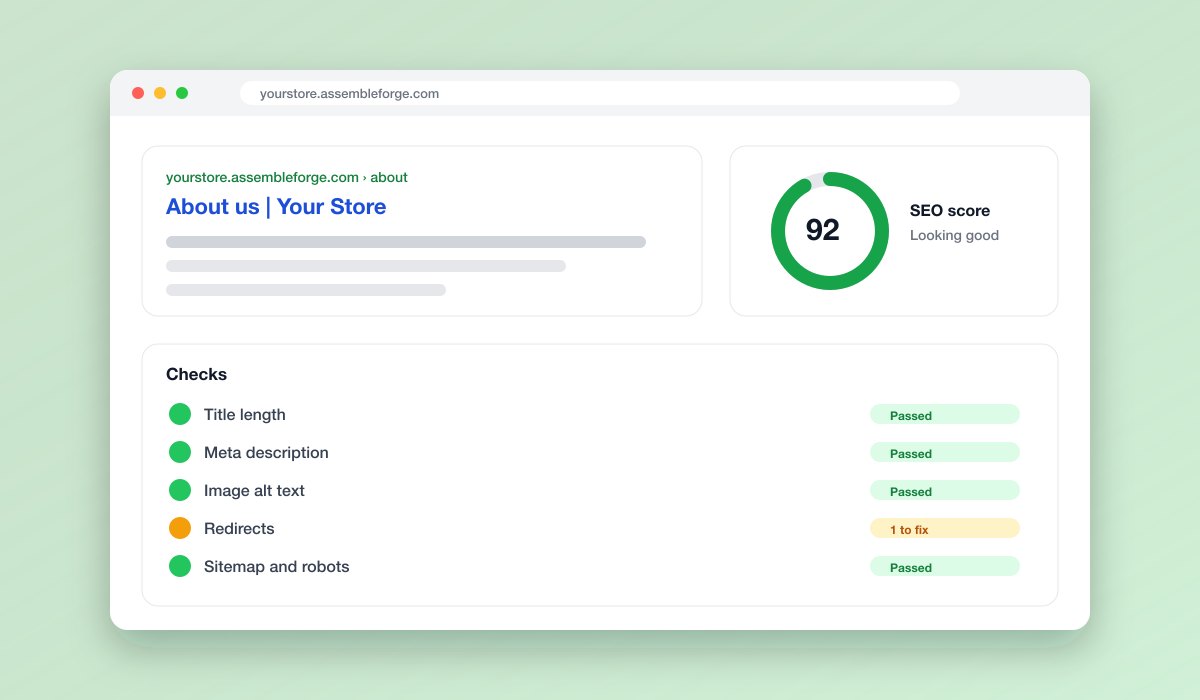1200x700 pixels.
Task: Click the green status dot beside Title length
Action: coord(180,414)
